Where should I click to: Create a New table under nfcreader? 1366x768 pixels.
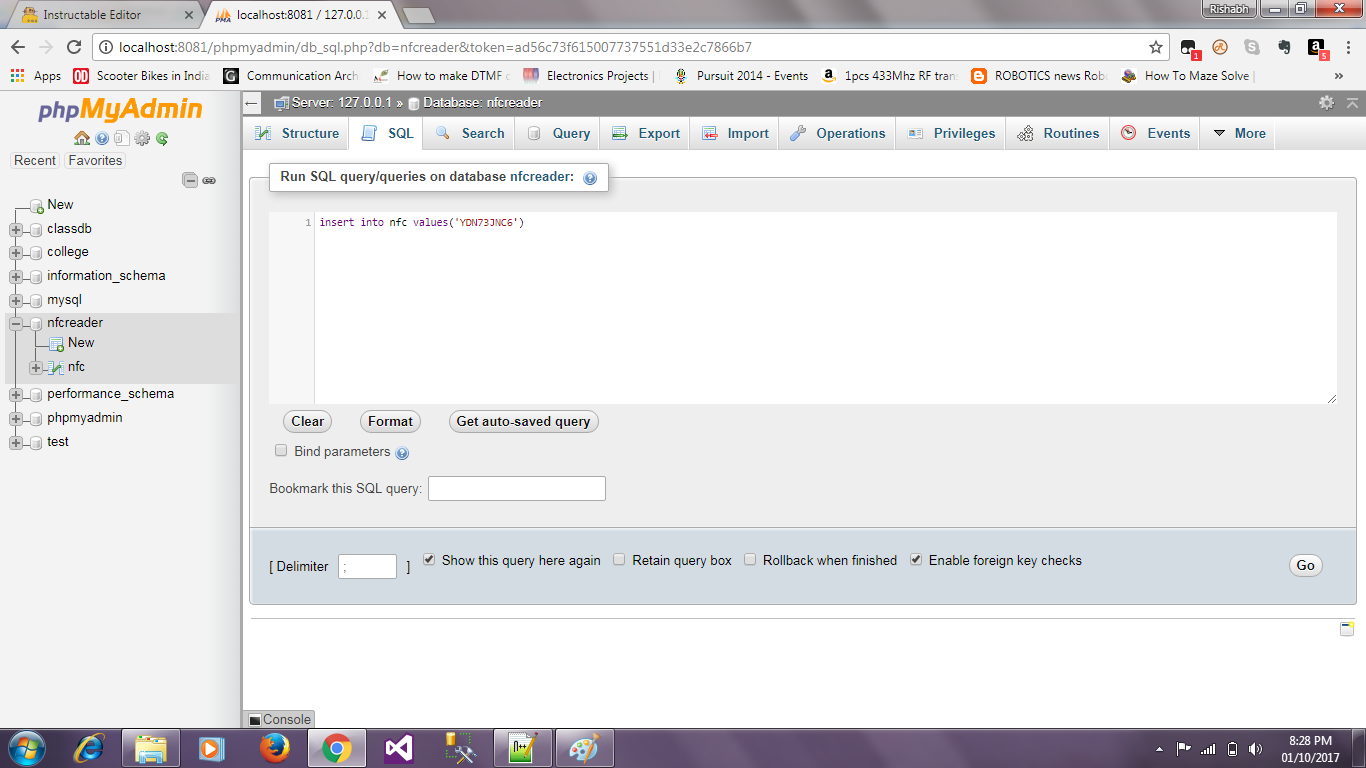click(x=81, y=343)
